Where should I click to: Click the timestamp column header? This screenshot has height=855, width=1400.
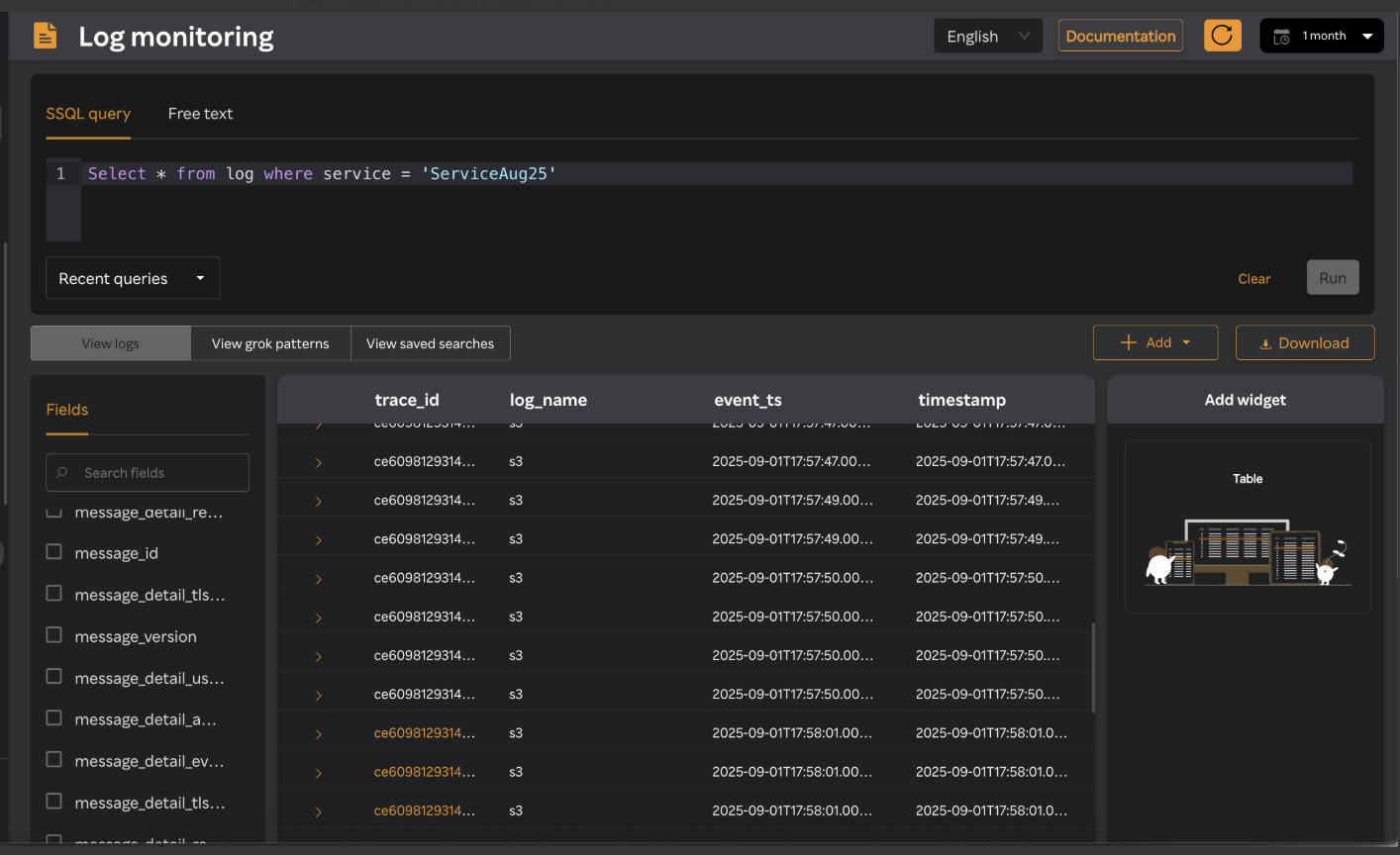coord(961,400)
